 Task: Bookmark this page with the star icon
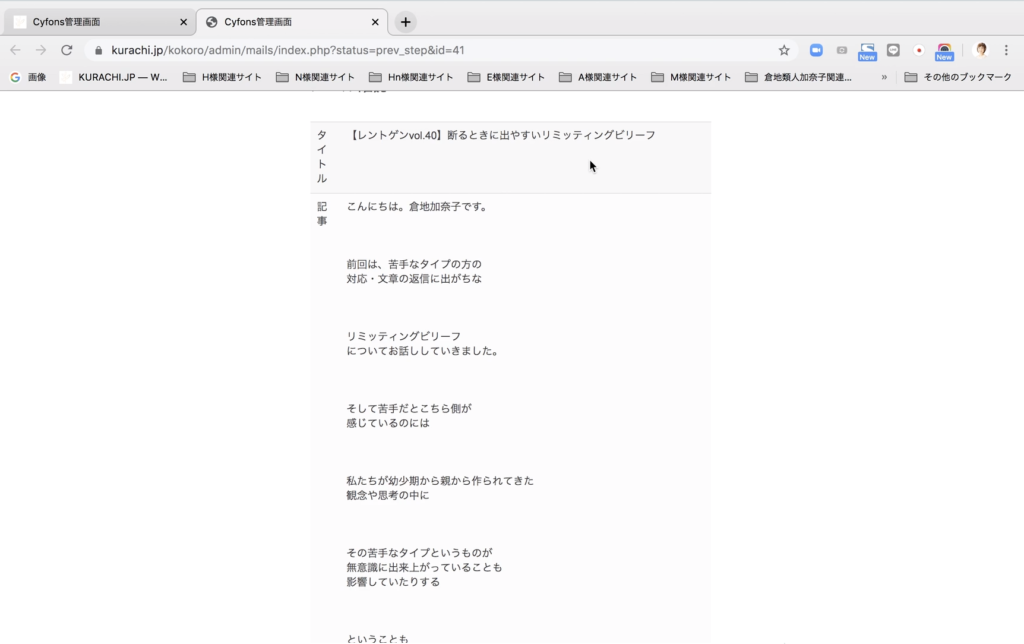click(784, 50)
